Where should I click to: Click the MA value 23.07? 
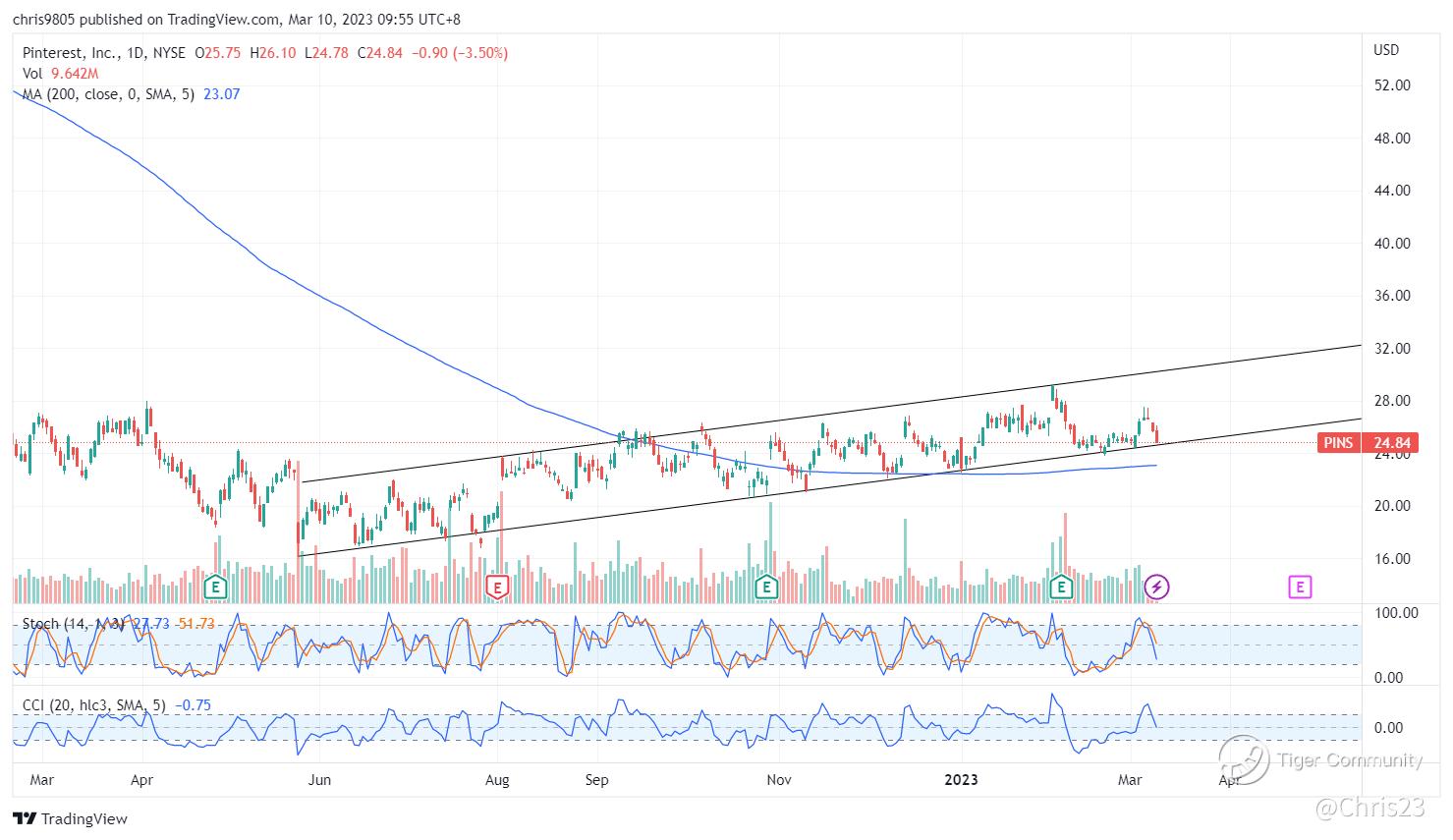(222, 94)
